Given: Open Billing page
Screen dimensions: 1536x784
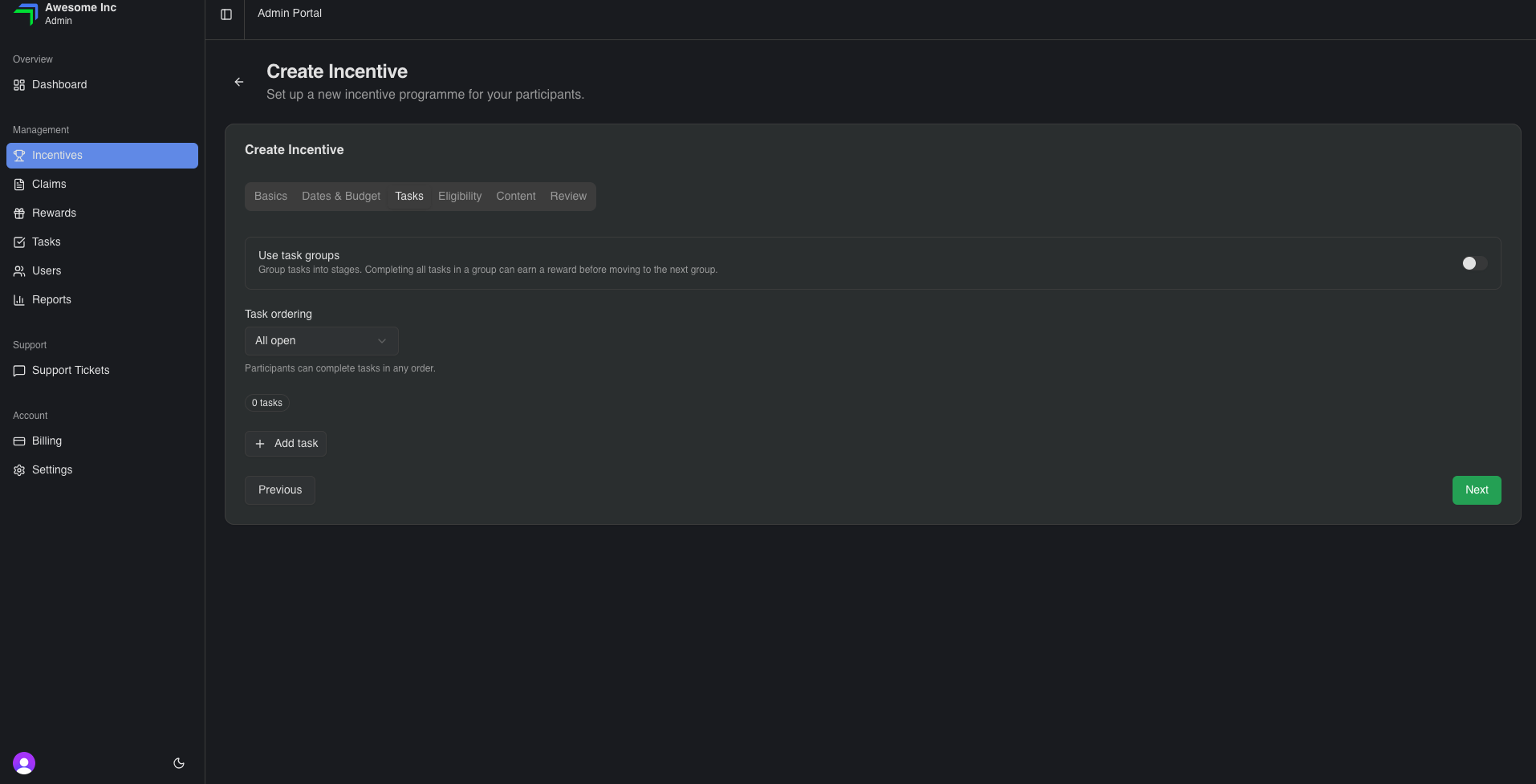Looking at the screenshot, I should pos(102,441).
